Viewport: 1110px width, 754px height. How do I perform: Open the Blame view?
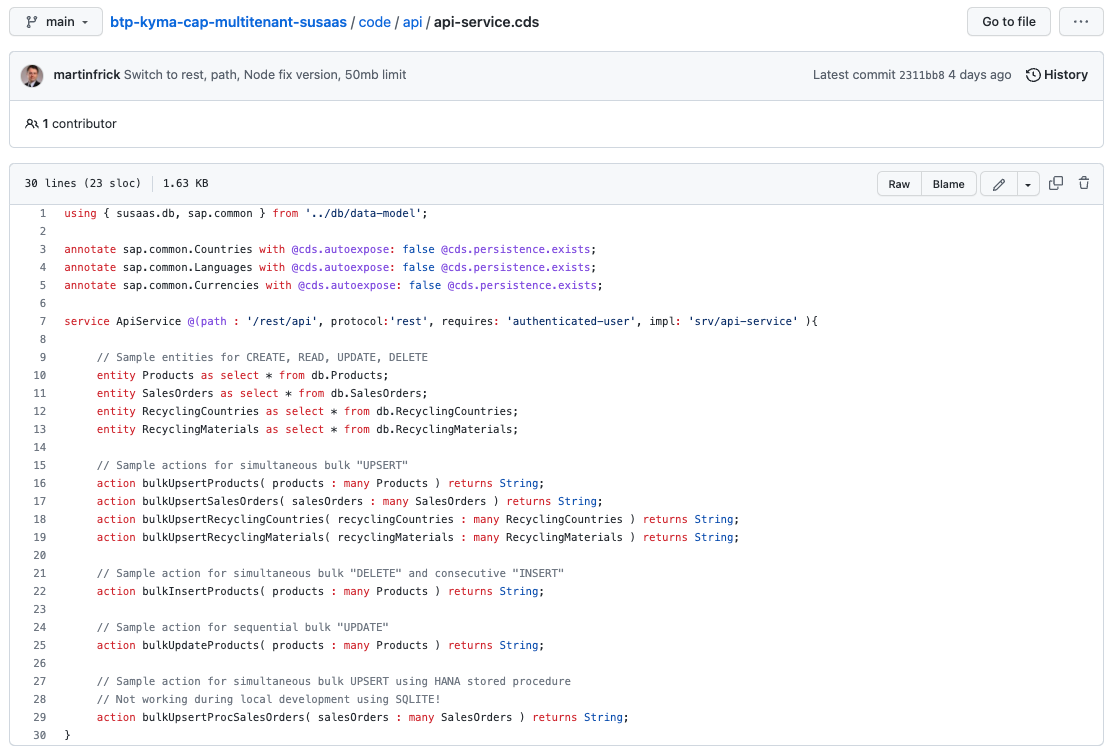pyautogui.click(x=948, y=184)
